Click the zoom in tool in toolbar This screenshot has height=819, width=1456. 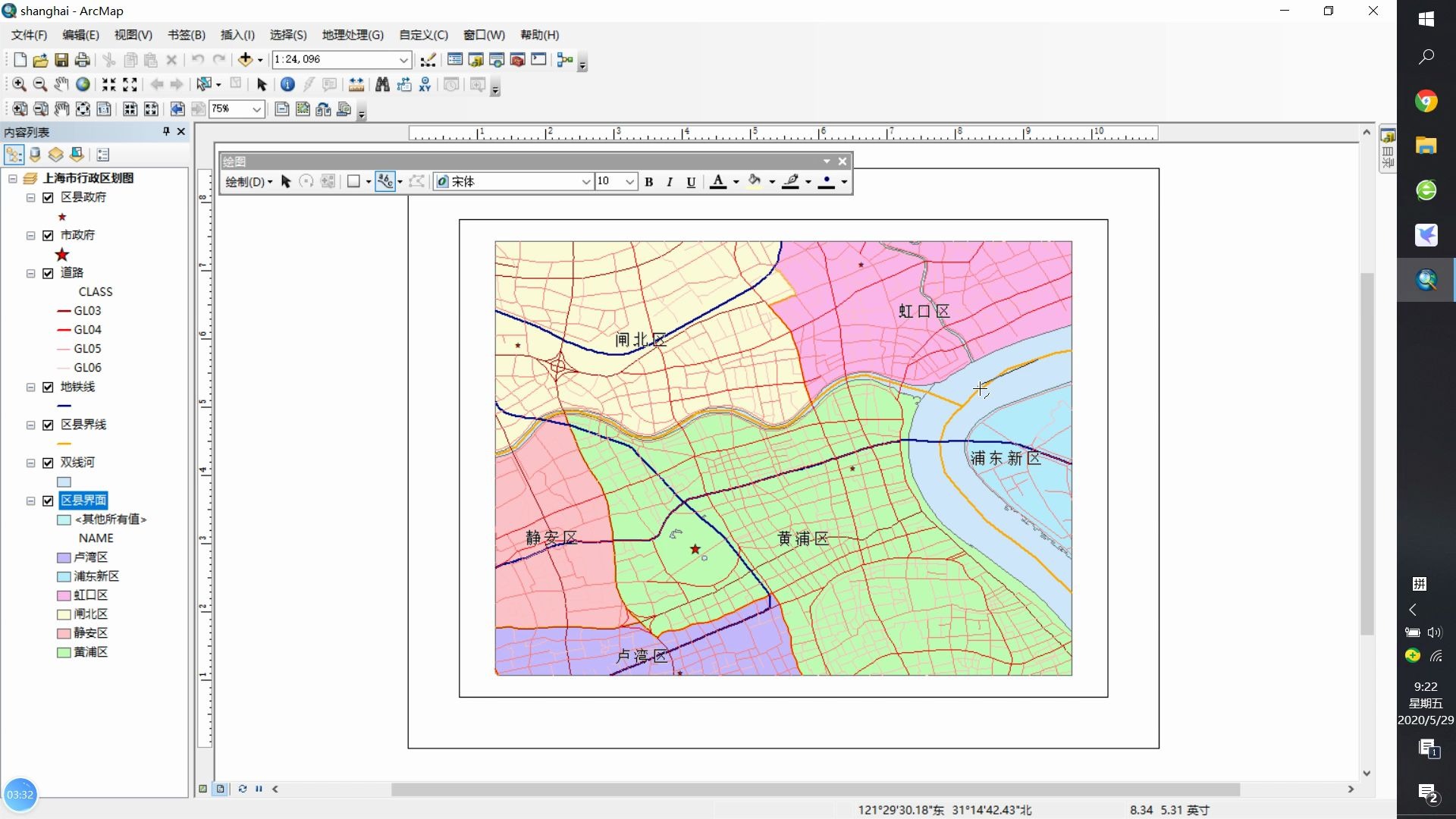pos(18,84)
